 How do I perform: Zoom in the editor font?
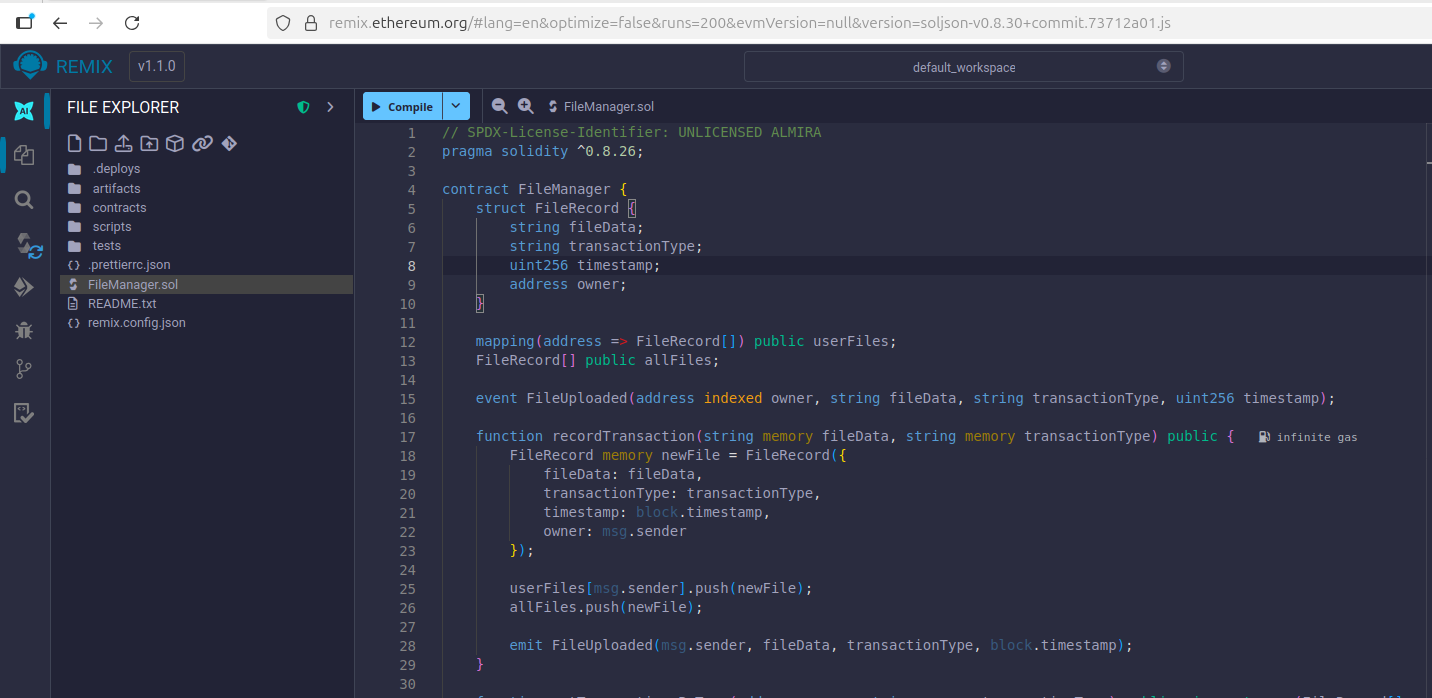(526, 106)
